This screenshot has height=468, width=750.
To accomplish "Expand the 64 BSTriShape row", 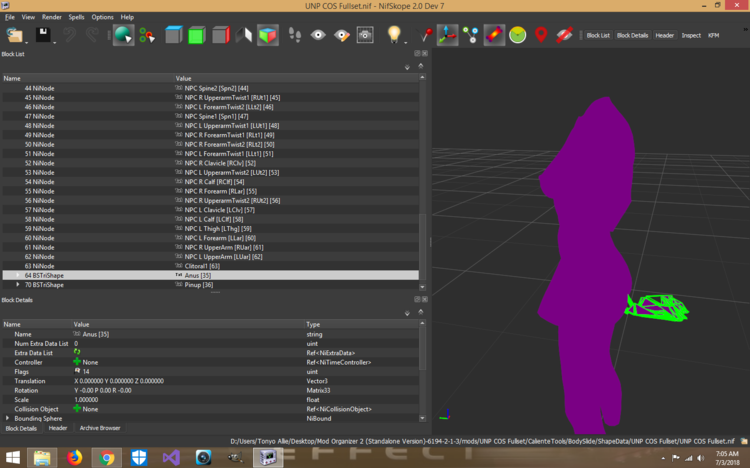I will [x=18, y=275].
